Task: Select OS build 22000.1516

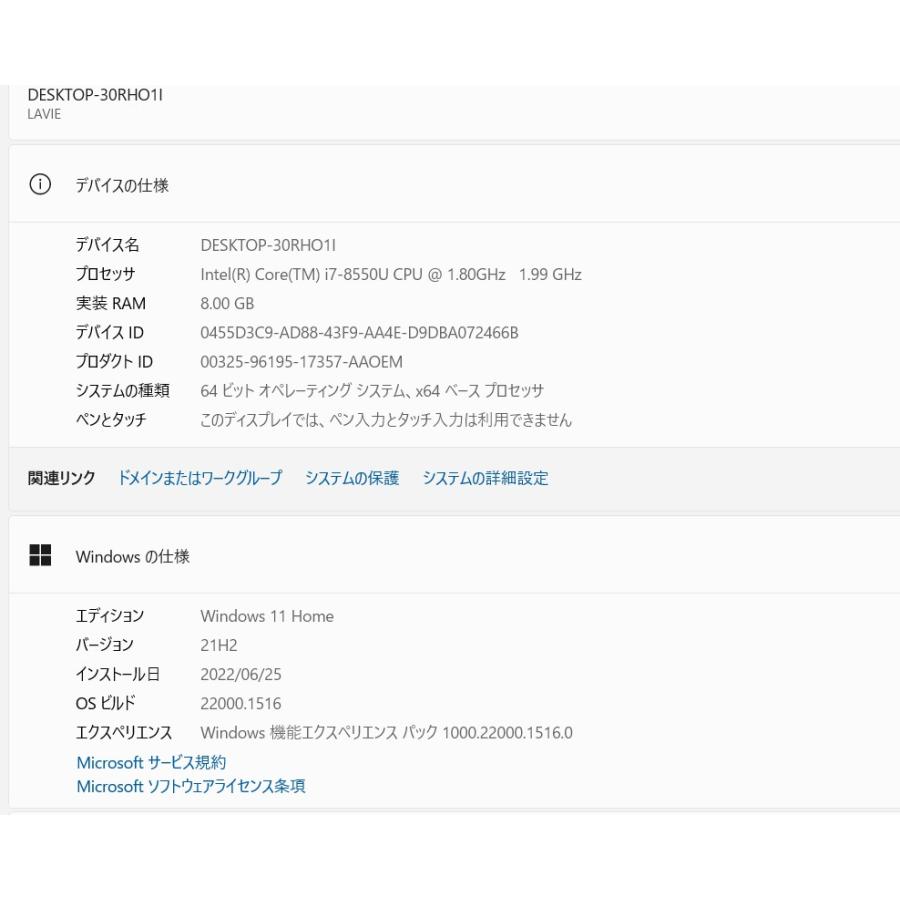Action: (x=241, y=704)
